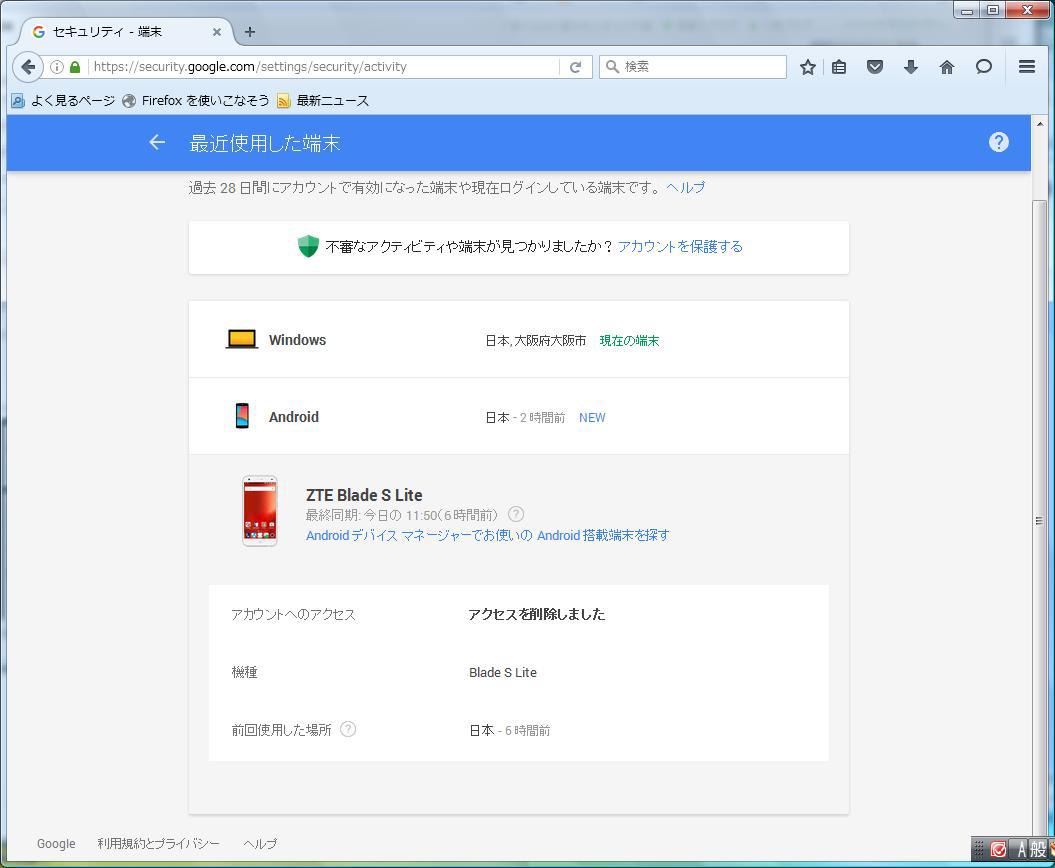Click help icon beside 前回使用した場所

tap(348, 729)
